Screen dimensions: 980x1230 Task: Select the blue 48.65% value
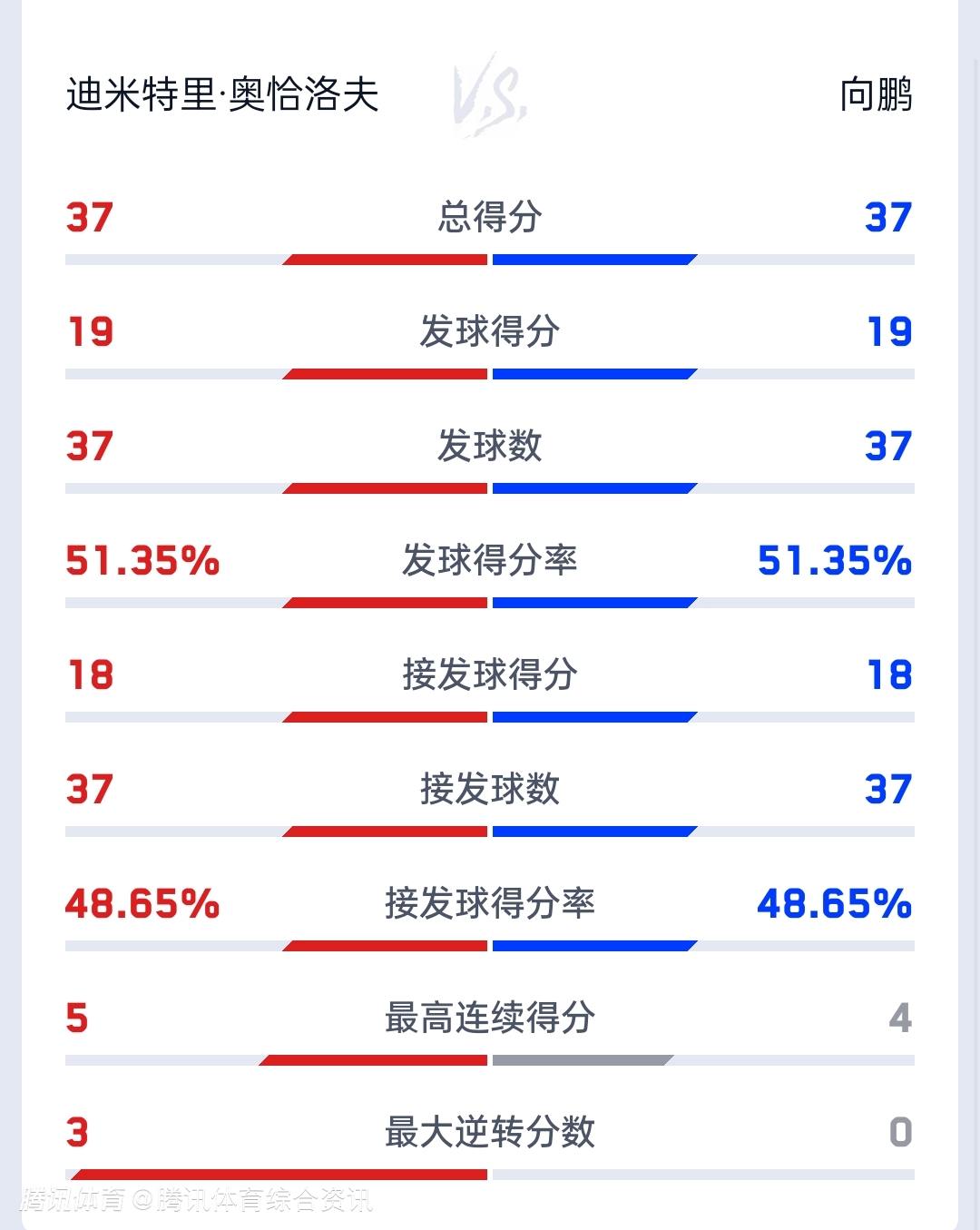(834, 904)
